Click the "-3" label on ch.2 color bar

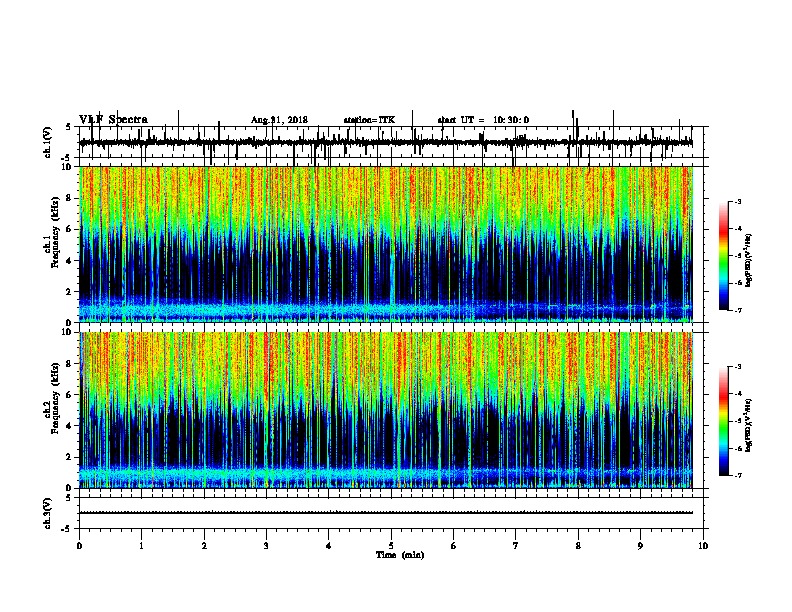[x=737, y=367]
